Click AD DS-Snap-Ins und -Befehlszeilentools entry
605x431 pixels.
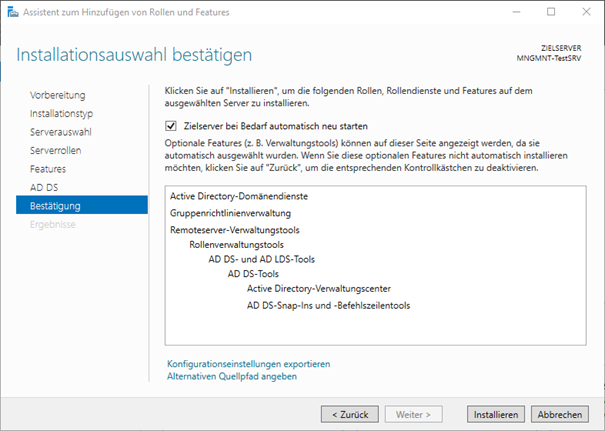[328, 305]
